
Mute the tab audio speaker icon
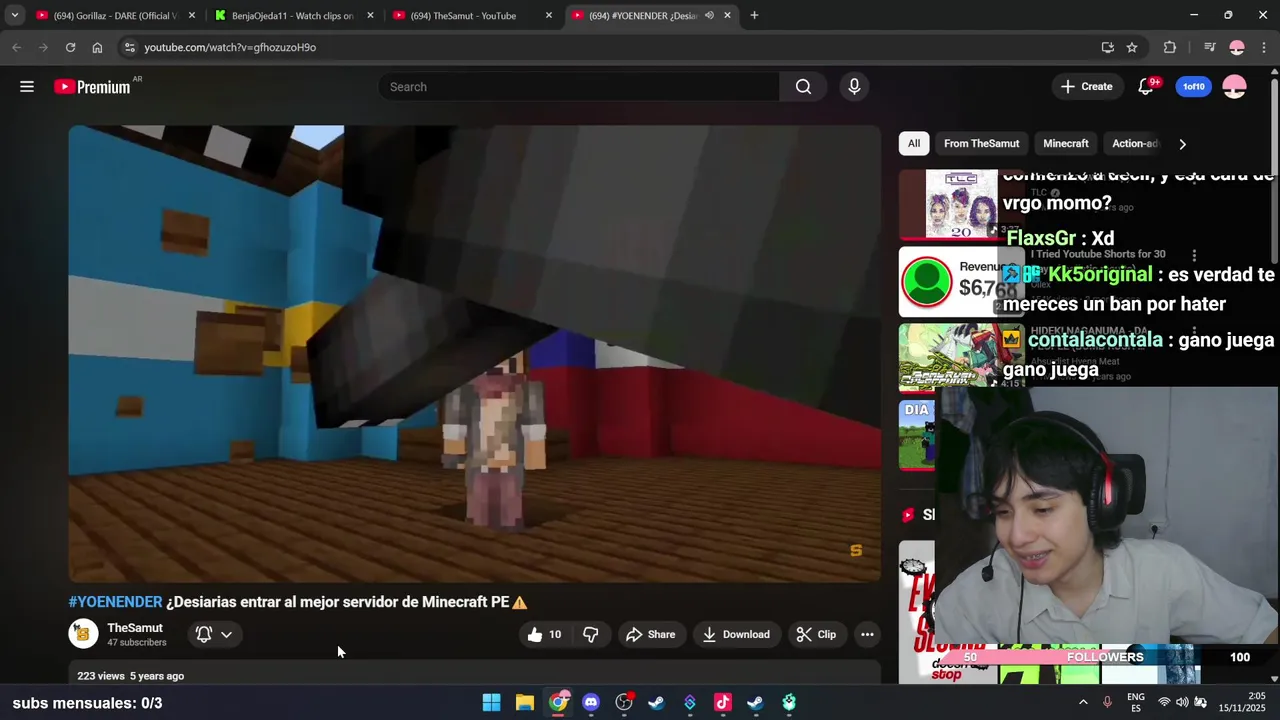pos(709,15)
